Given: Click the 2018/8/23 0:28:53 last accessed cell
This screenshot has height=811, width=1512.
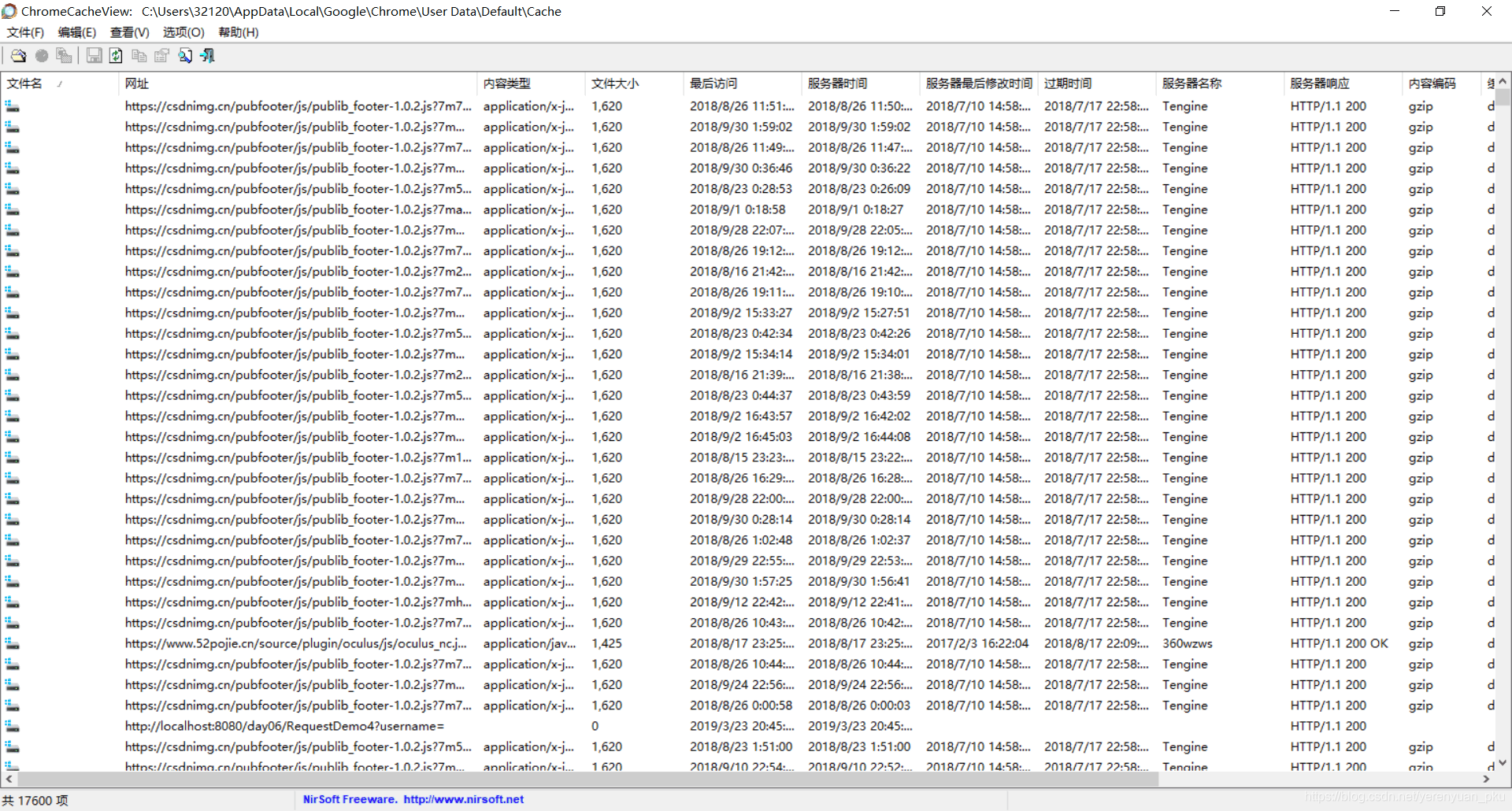Looking at the screenshot, I should click(x=741, y=189).
